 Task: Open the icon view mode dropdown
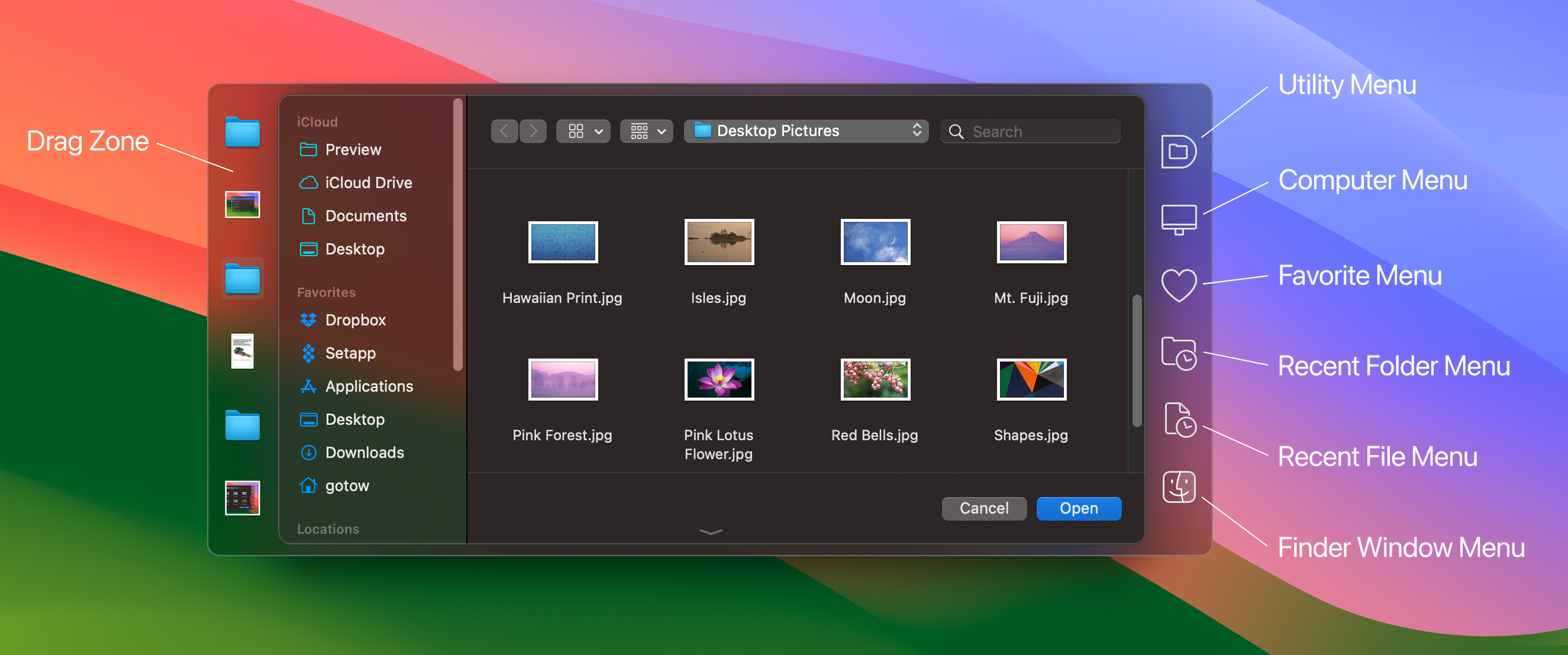point(583,131)
